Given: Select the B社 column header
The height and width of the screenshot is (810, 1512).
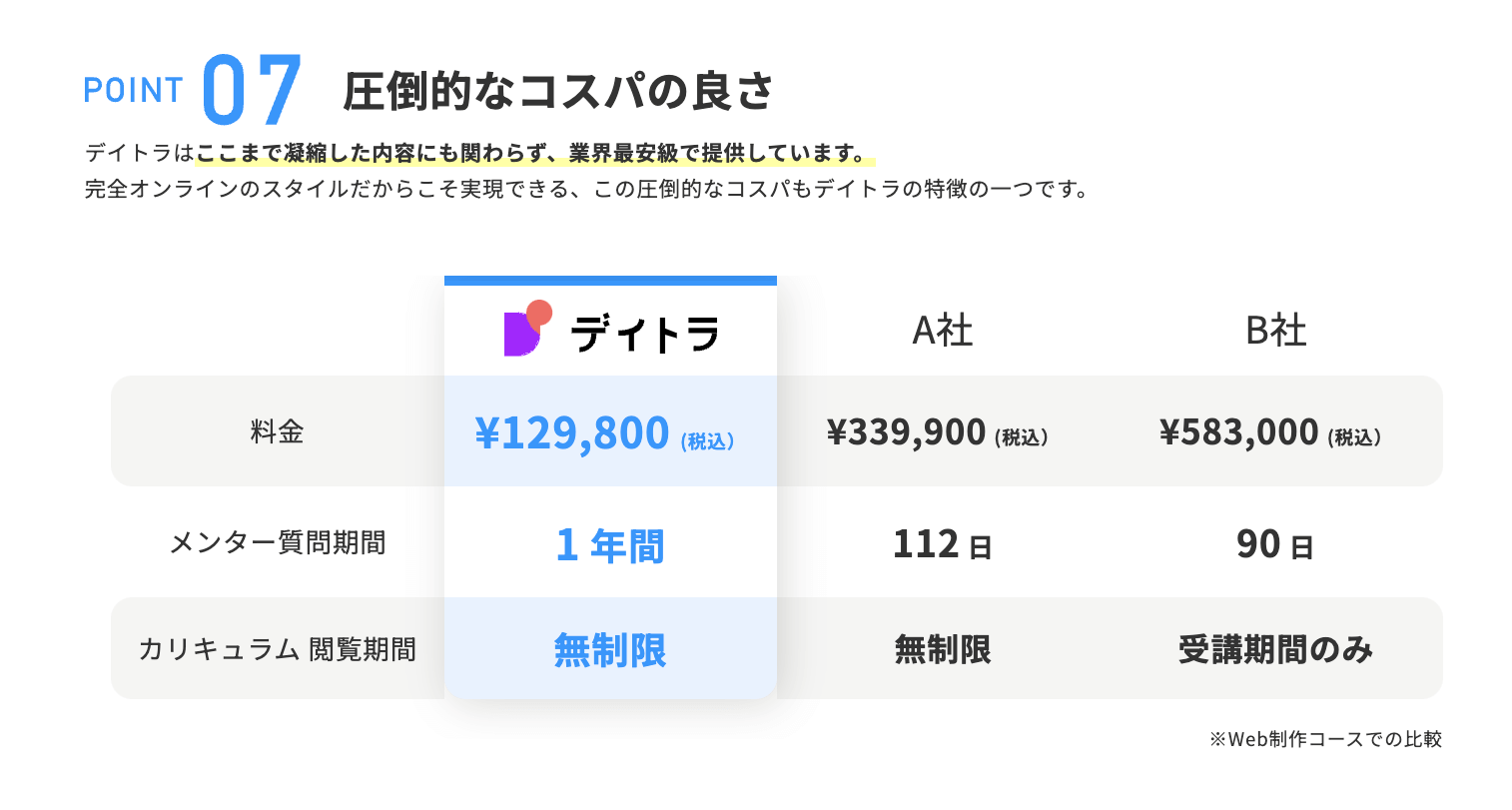Looking at the screenshot, I should click(x=1275, y=331).
